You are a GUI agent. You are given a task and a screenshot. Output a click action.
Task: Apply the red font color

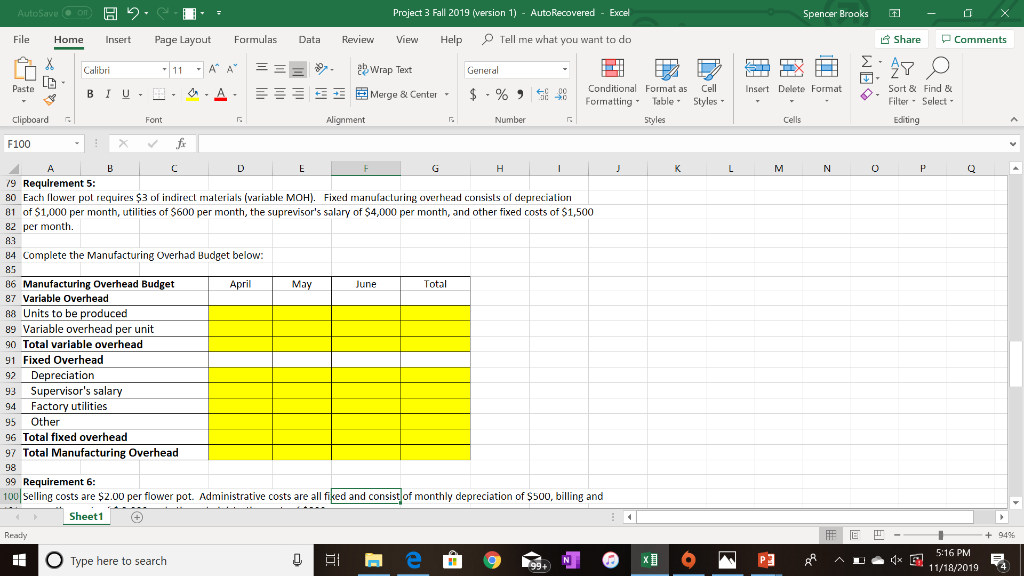(221, 95)
